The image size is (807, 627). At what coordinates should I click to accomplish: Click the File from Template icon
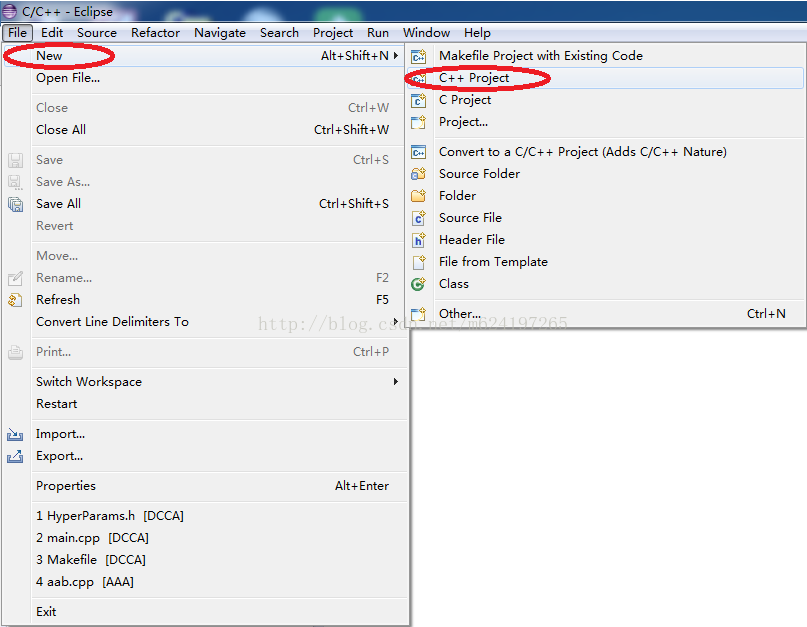419,263
